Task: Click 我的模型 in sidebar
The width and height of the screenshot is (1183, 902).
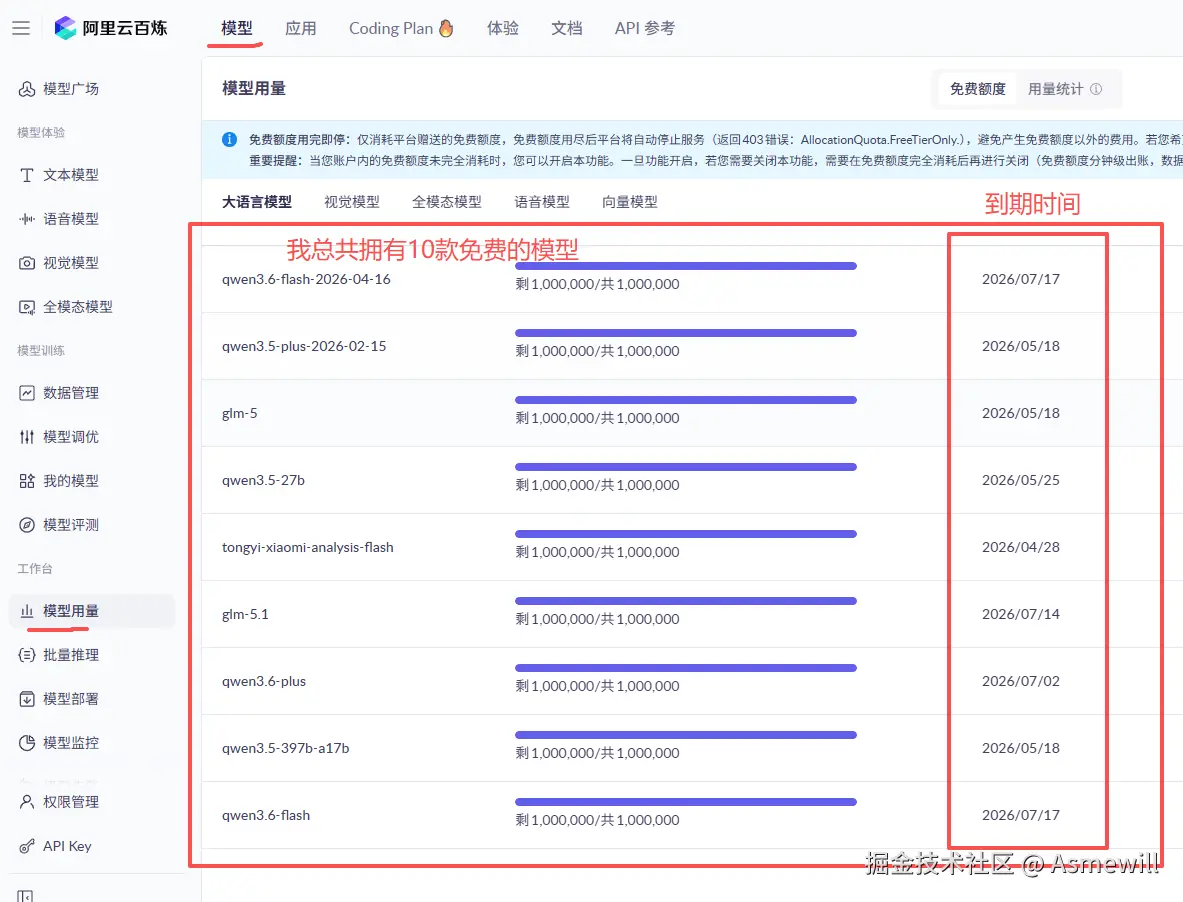Action: [x=71, y=480]
